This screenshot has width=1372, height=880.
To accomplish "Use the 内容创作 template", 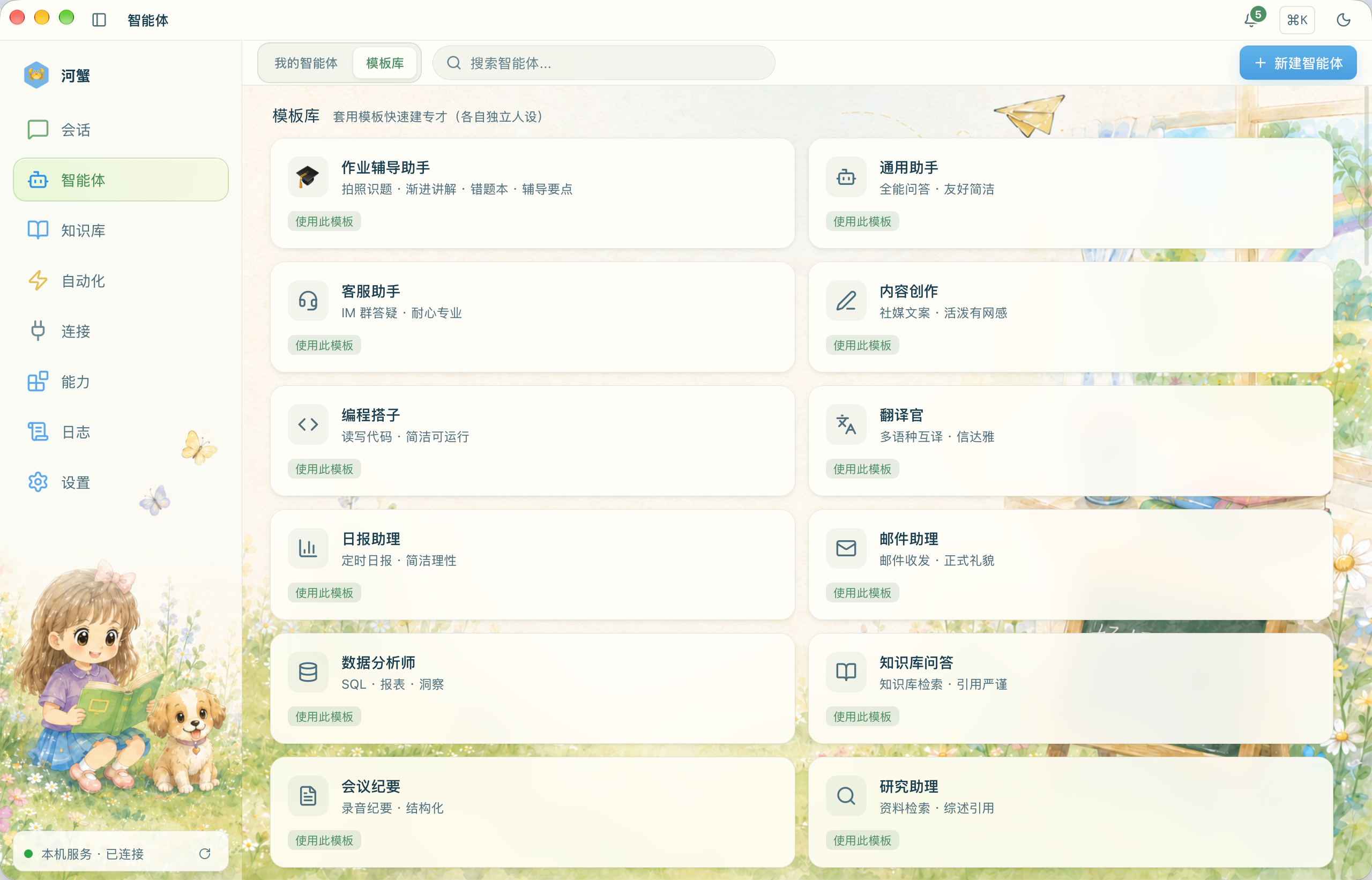I will [x=862, y=345].
